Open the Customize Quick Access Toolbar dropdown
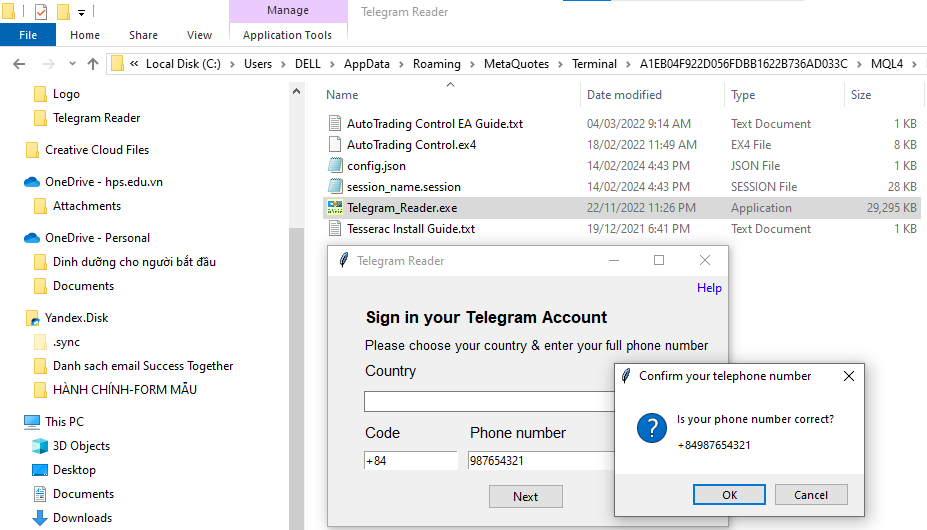This screenshot has height=530, width=927. (x=81, y=12)
